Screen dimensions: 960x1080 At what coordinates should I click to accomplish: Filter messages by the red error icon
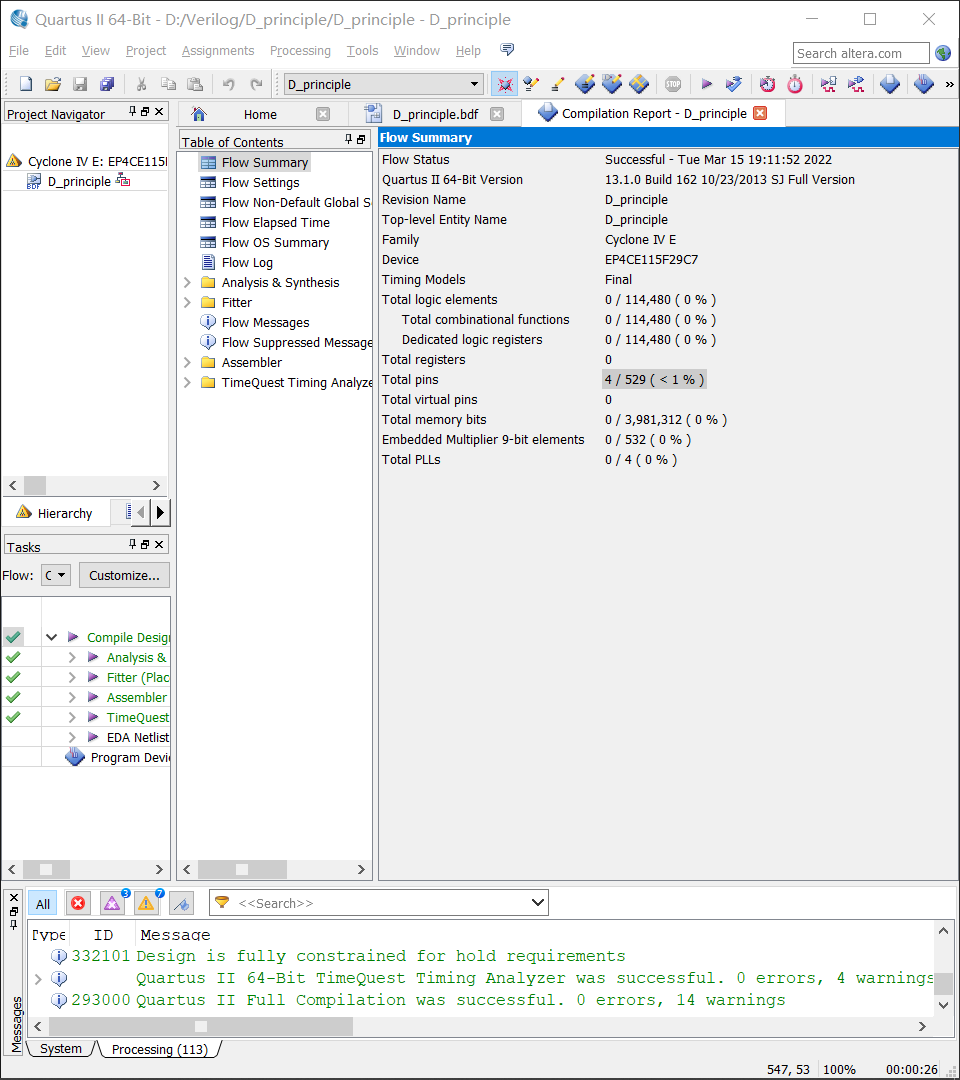[x=79, y=903]
